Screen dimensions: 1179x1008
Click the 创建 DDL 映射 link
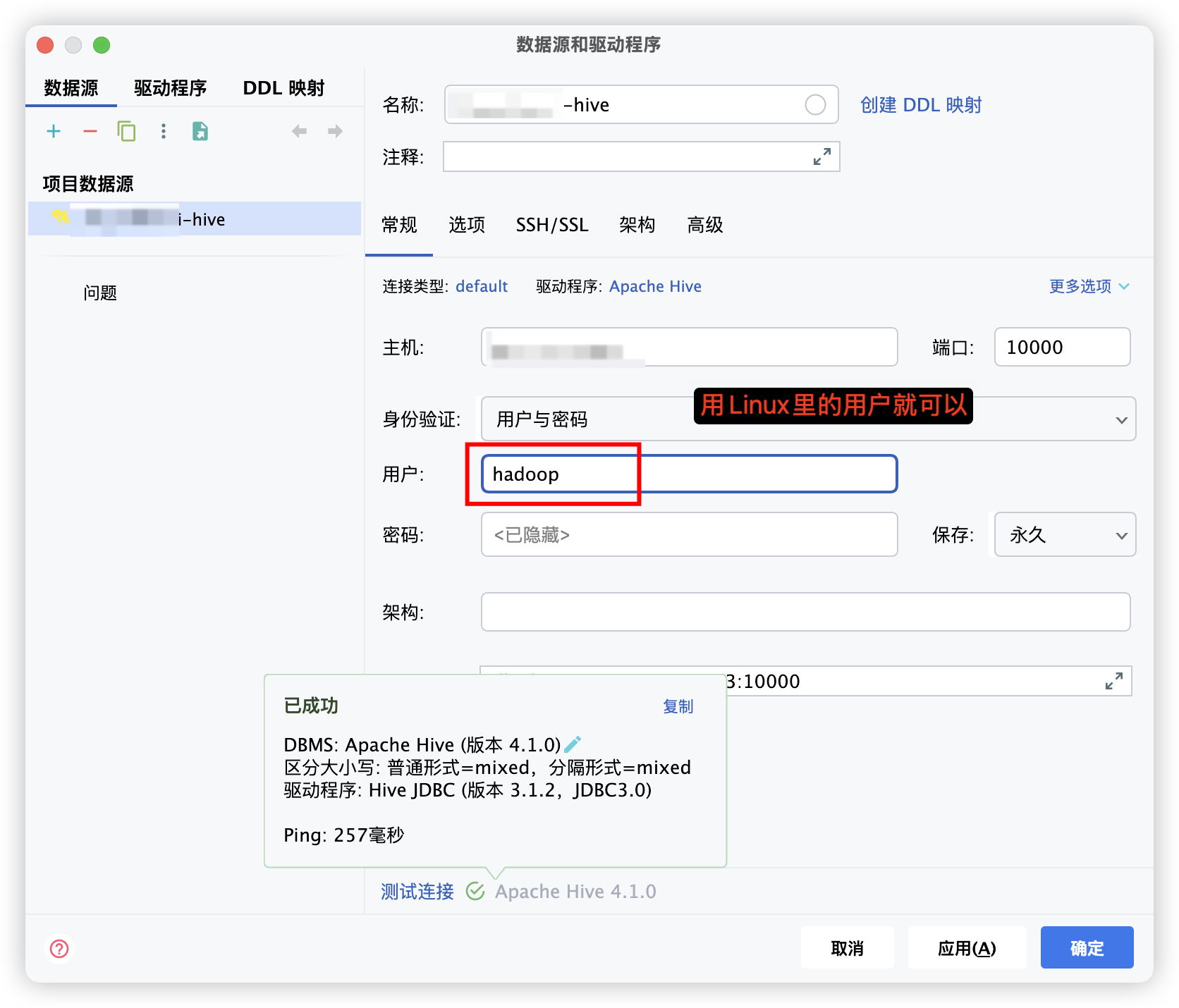coord(920,104)
